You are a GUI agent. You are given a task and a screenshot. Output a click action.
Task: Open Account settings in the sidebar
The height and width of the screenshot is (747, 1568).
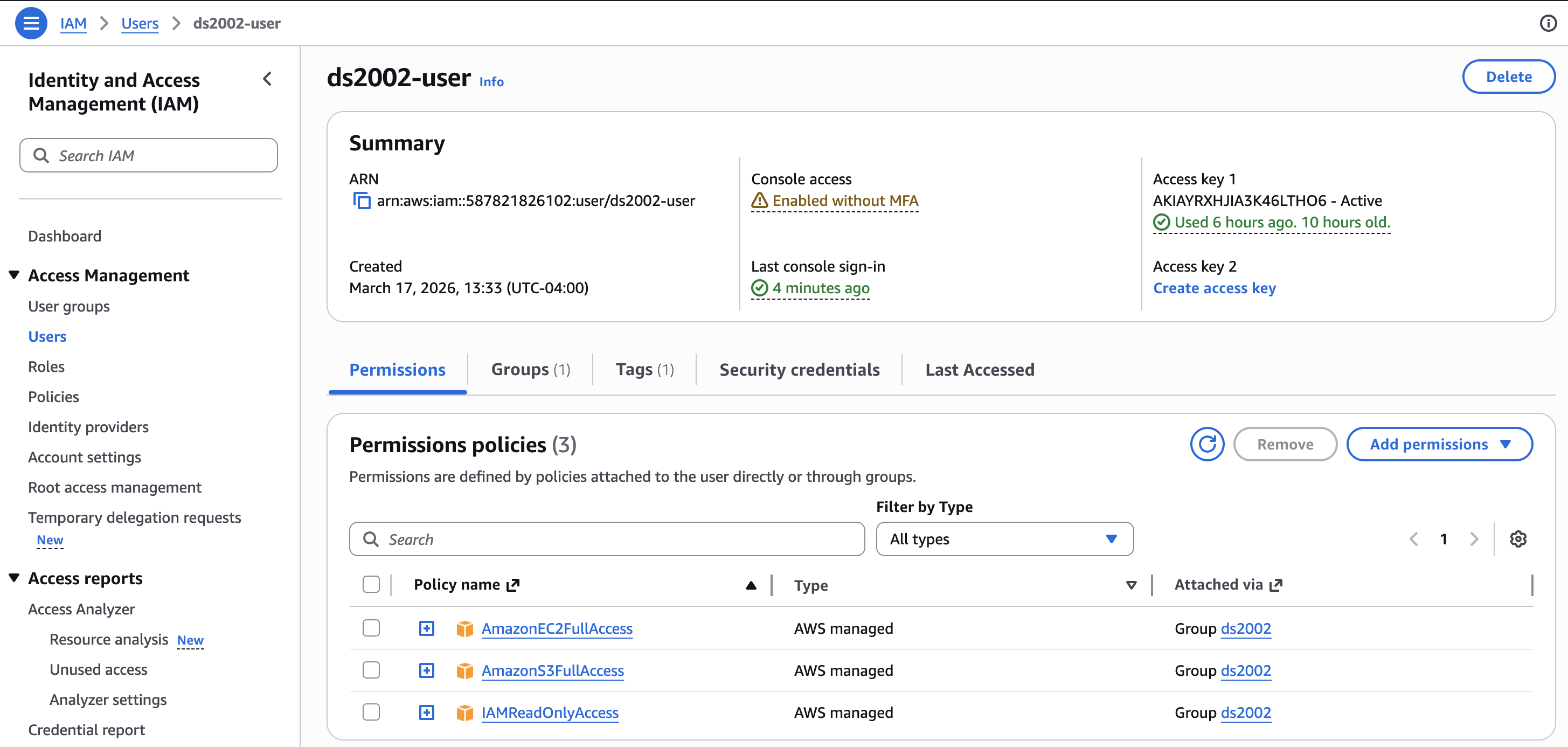click(85, 456)
